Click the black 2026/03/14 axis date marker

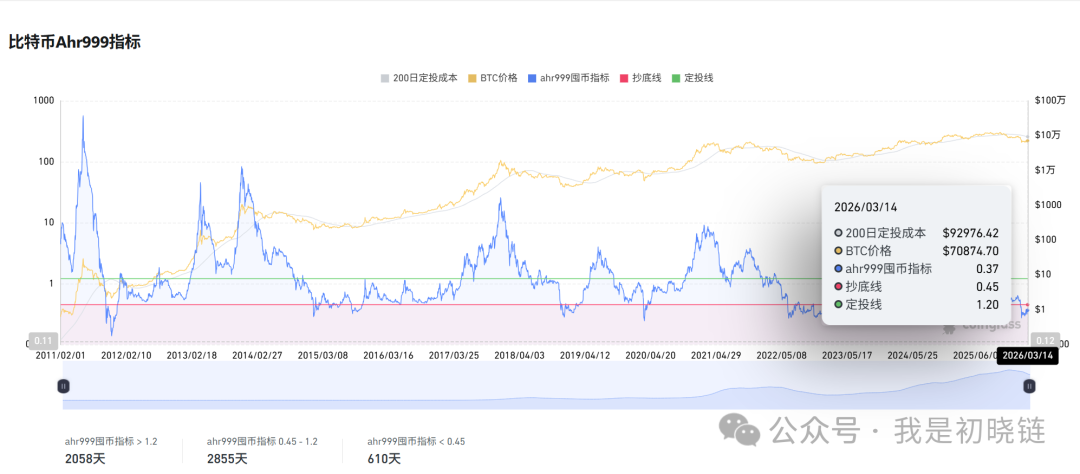coord(1027,356)
